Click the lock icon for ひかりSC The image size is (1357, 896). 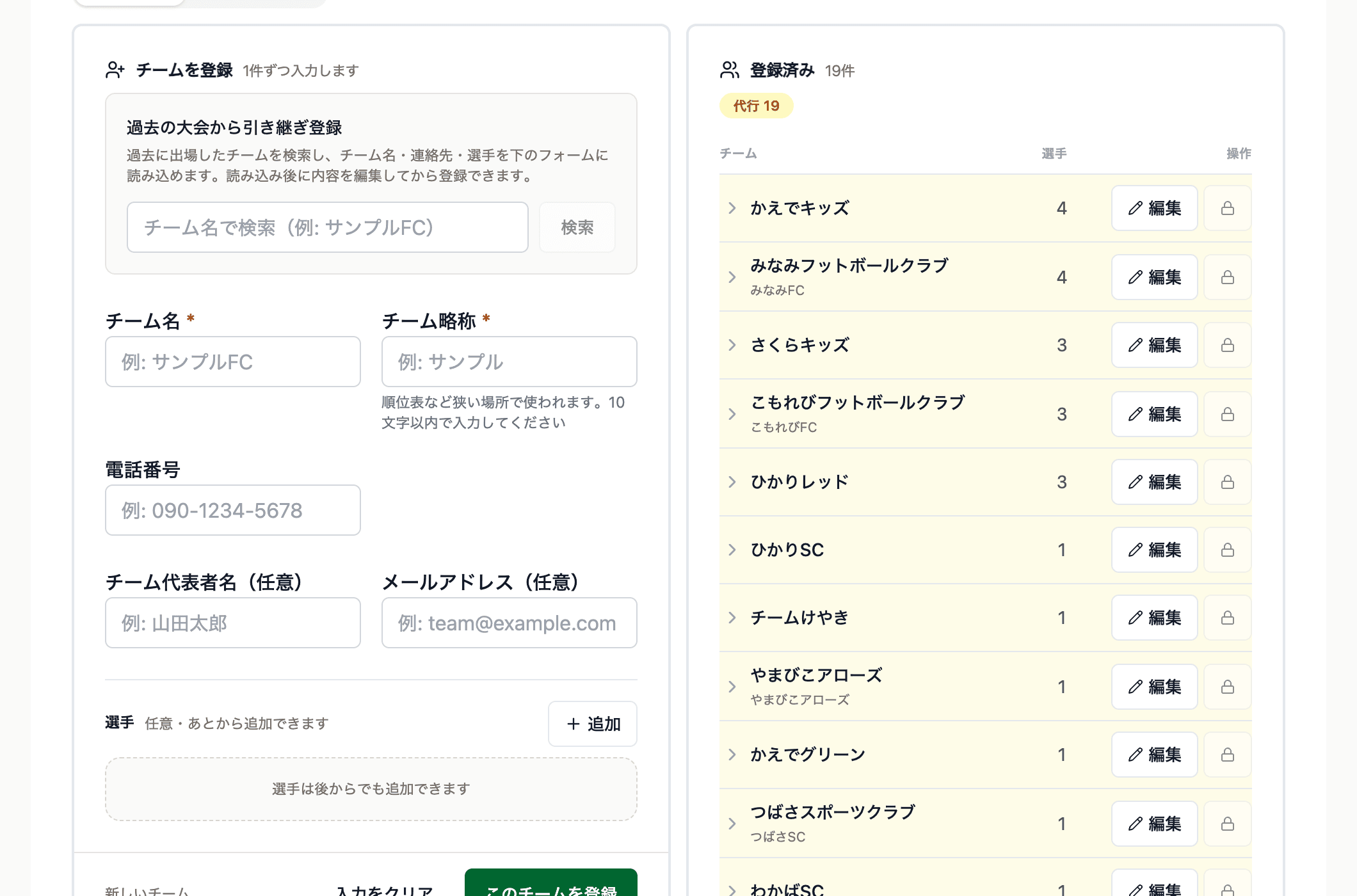(x=1227, y=550)
